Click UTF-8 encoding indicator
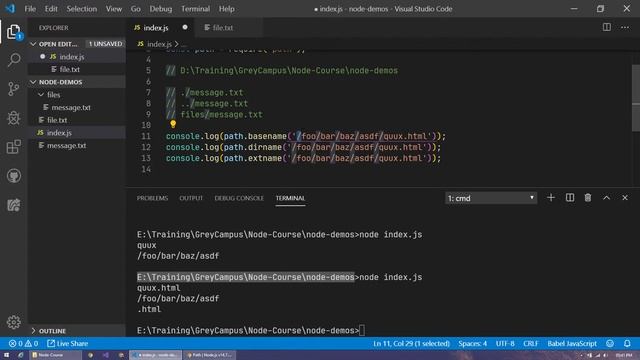The width and height of the screenshot is (640, 360). tap(505, 343)
